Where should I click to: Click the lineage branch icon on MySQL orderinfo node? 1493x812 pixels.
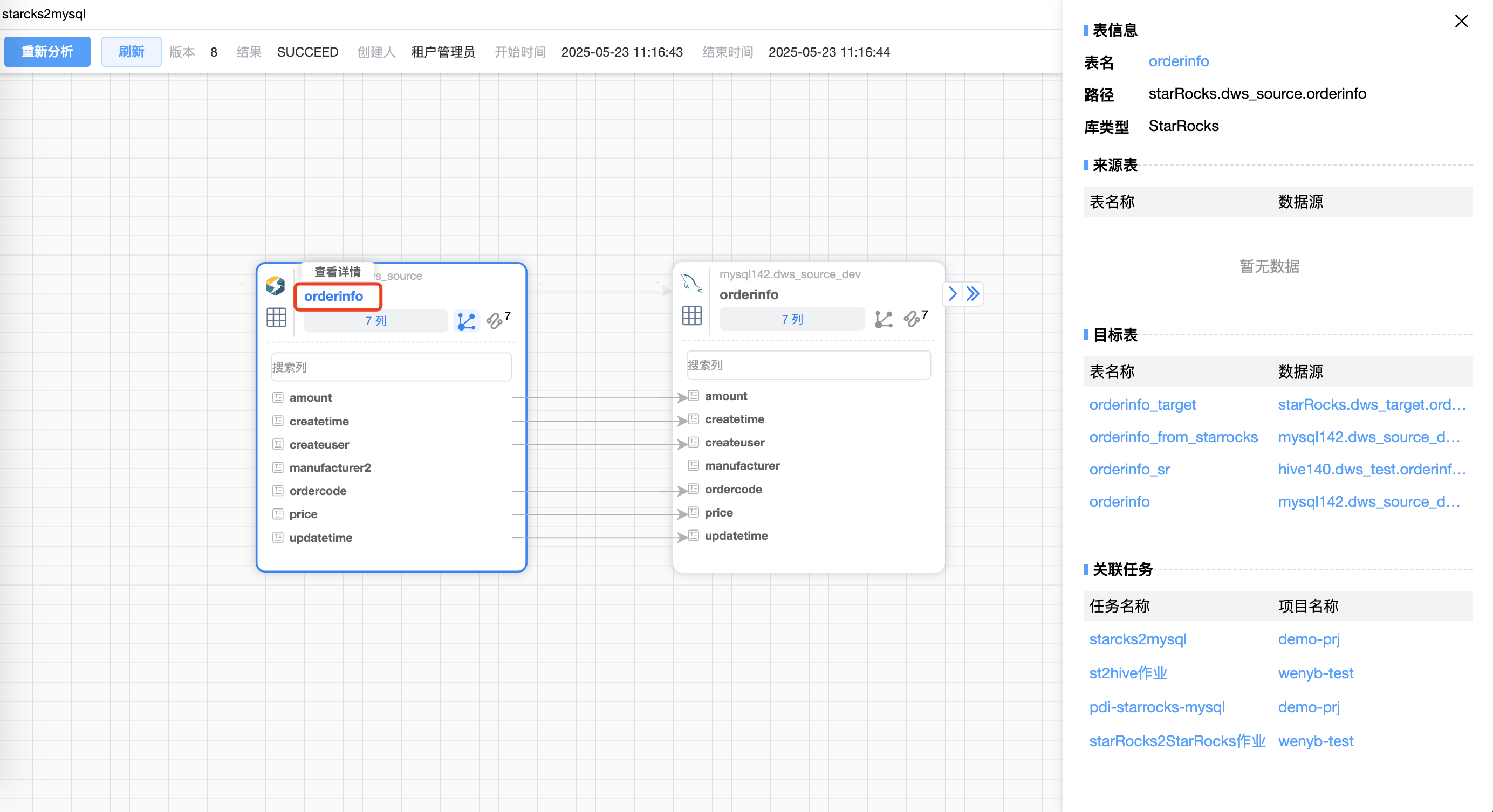tap(884, 319)
